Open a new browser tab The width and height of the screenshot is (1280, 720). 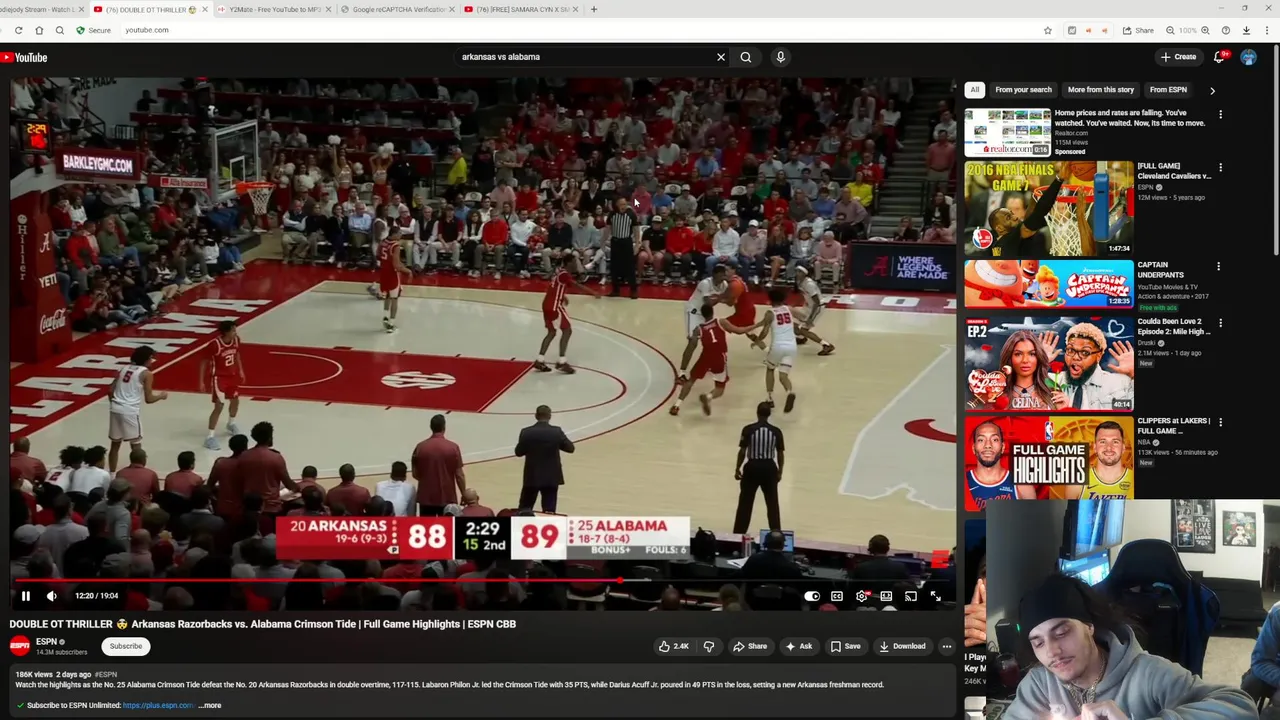click(594, 9)
